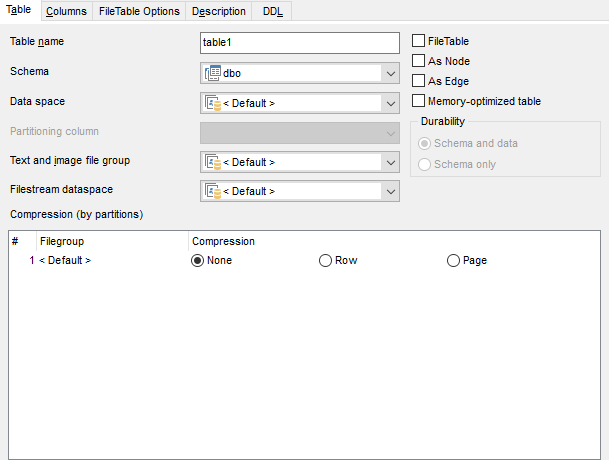Select None compression radio button
Screen dimensions: 609x462
tap(198, 261)
